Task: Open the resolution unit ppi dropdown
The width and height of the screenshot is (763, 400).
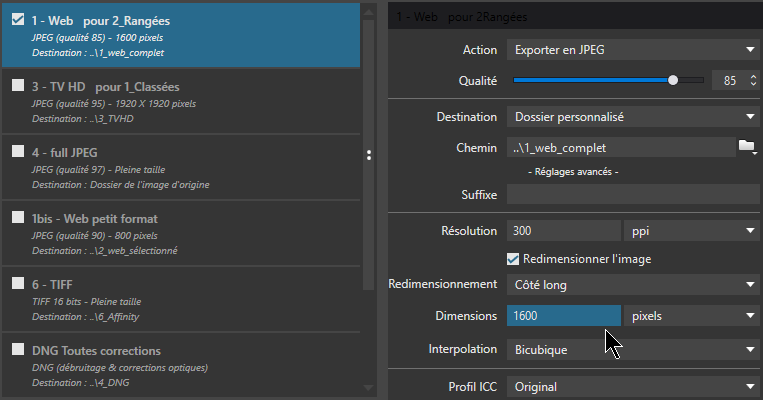Action: click(691, 231)
